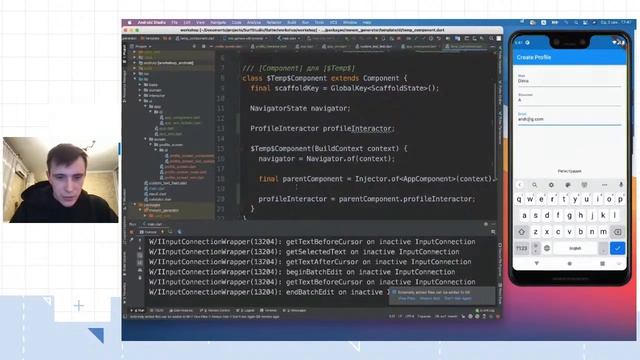Click the Create Profile app bar title

pyautogui.click(x=533, y=58)
